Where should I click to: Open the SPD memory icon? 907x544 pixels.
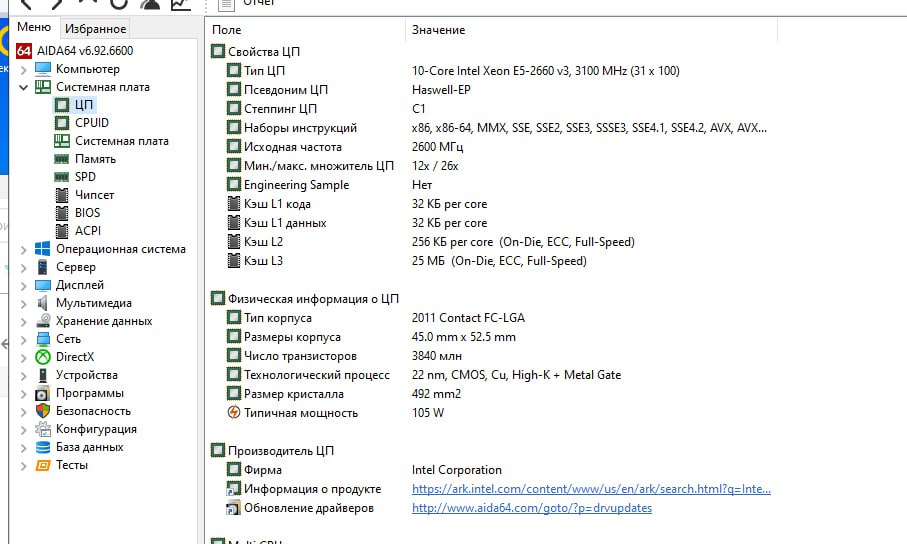click(62, 177)
